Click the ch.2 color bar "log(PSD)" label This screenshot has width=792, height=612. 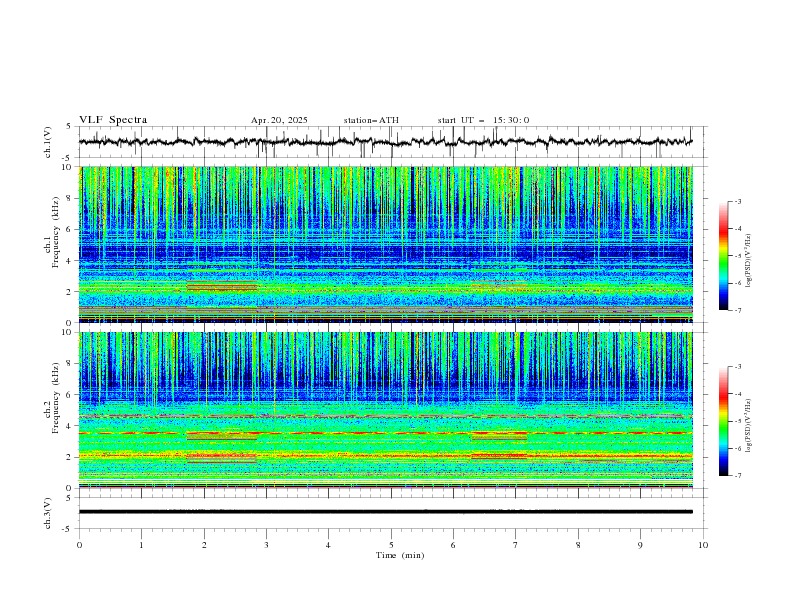[748, 425]
